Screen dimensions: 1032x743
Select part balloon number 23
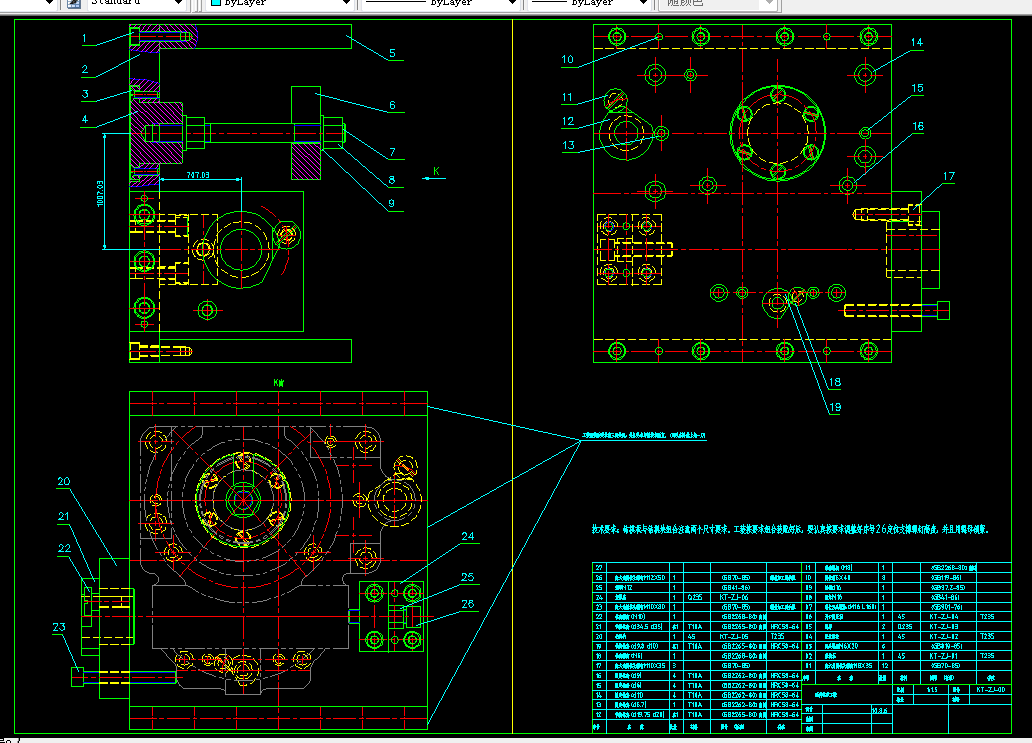point(59,627)
